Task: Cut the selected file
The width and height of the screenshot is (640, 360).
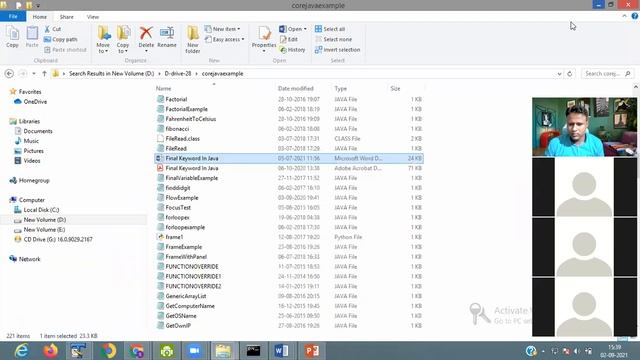Action: pyautogui.click(x=53, y=29)
